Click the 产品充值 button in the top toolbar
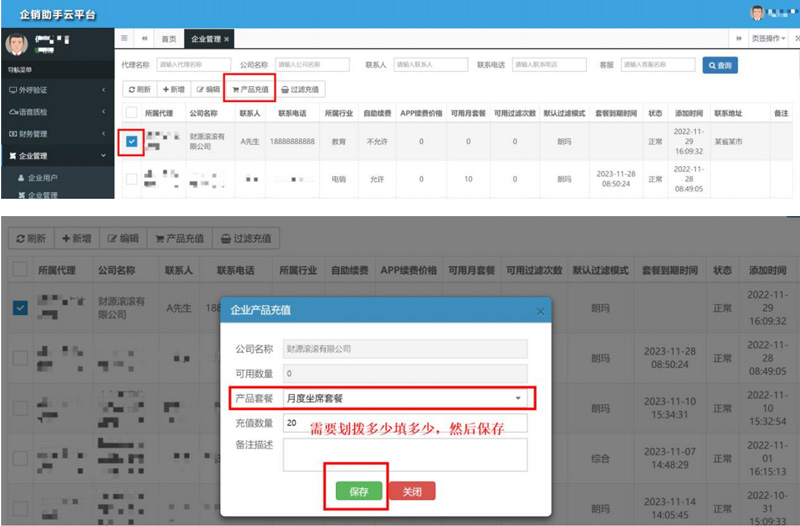This screenshot has width=800, height=526. tap(249, 88)
